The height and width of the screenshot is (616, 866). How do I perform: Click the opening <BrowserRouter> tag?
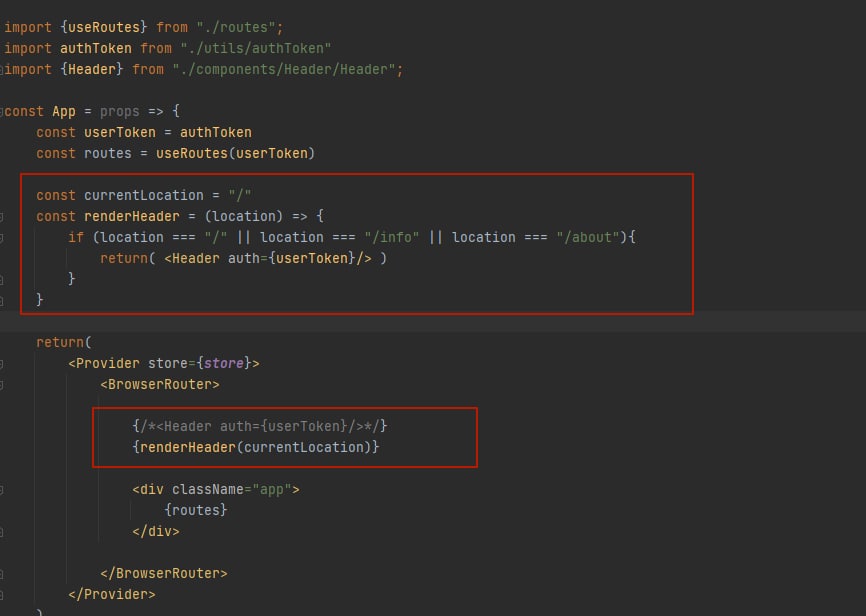tap(160, 384)
